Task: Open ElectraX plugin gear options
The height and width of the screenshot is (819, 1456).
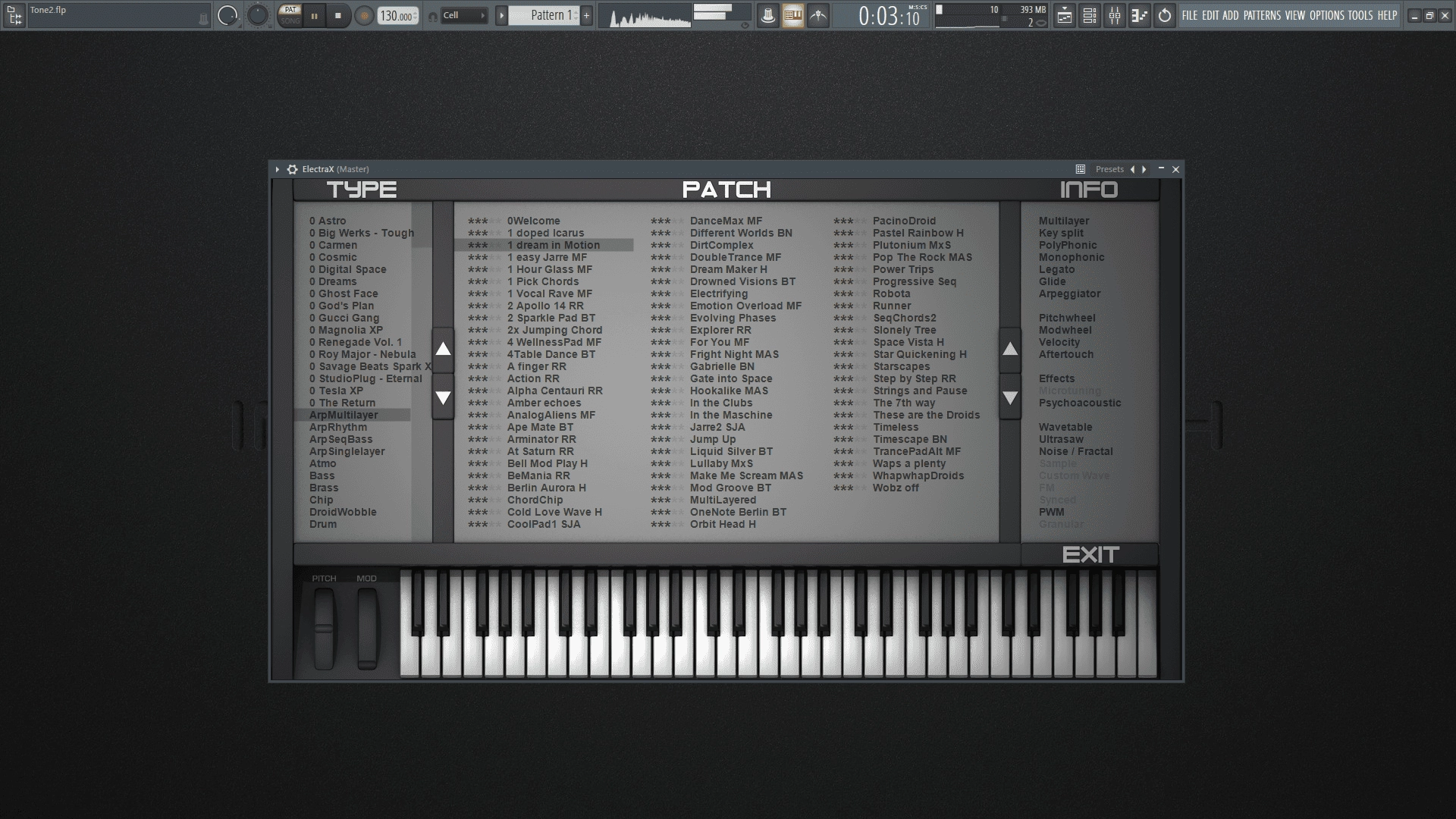Action: (x=292, y=169)
